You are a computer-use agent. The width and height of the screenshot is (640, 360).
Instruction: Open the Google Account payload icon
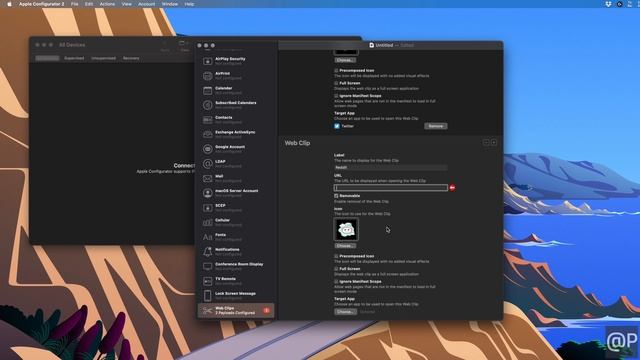207,149
